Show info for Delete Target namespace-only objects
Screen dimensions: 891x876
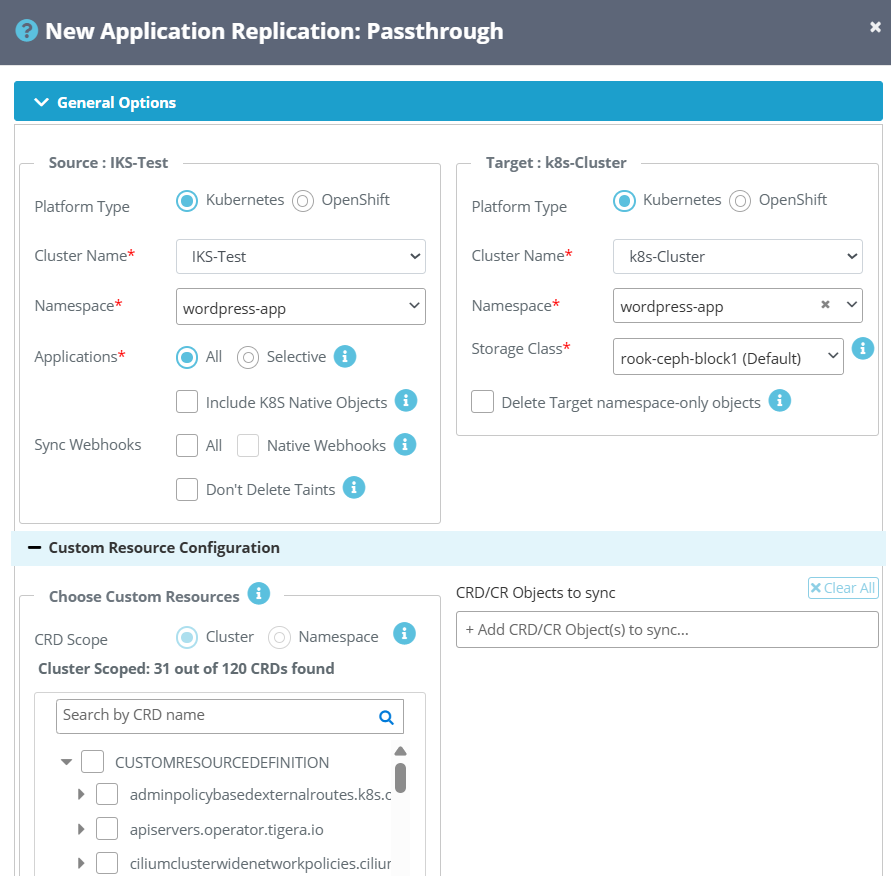pyautogui.click(x=780, y=401)
